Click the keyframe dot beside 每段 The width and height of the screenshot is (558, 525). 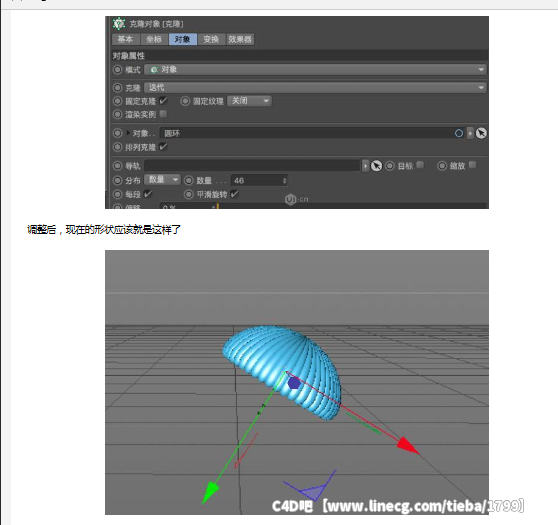pyautogui.click(x=117, y=194)
